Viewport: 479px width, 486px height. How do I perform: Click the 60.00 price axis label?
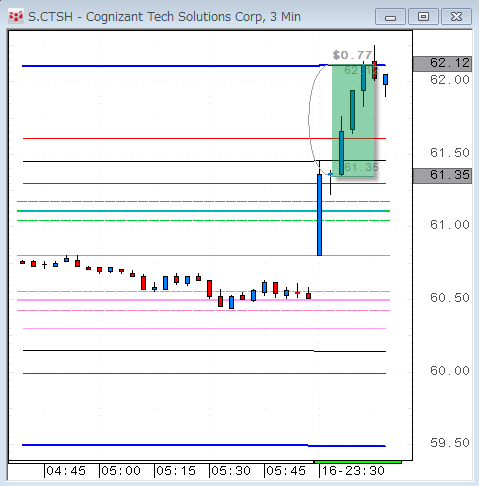[x=450, y=371]
